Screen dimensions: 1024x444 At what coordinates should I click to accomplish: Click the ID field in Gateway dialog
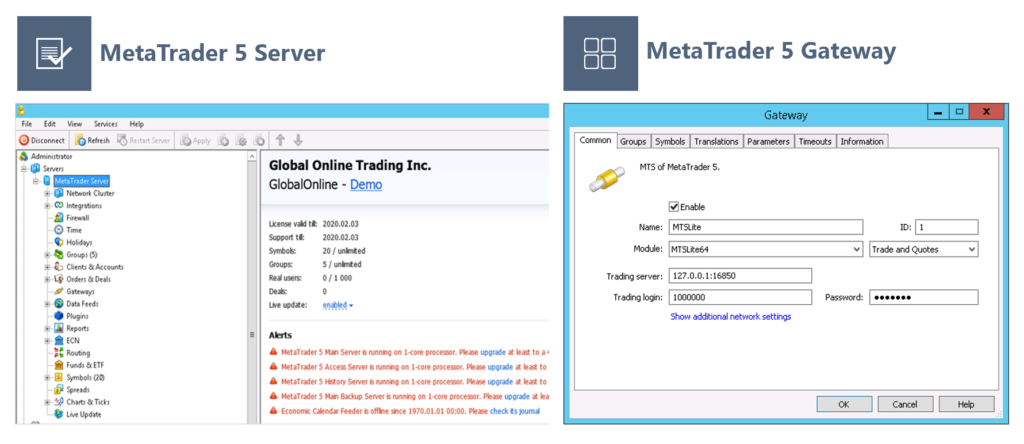coord(946,227)
